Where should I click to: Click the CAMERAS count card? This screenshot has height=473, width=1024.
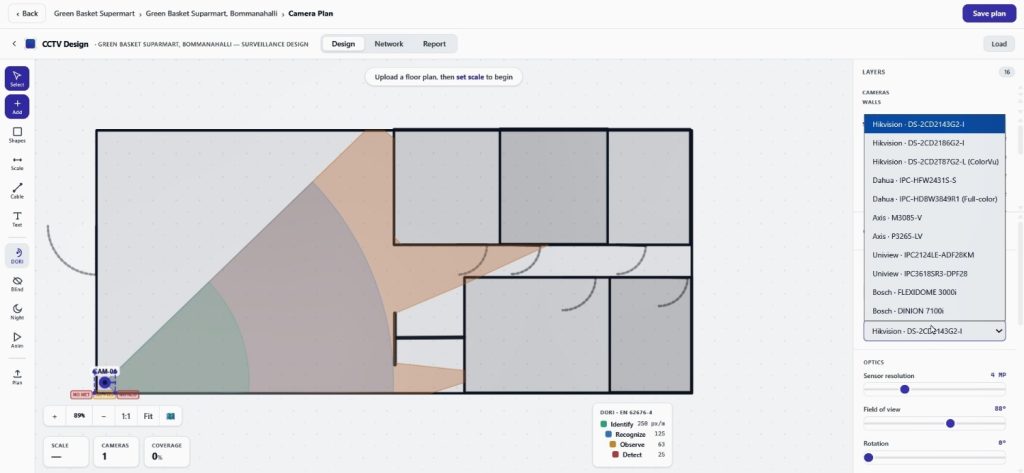(116, 451)
